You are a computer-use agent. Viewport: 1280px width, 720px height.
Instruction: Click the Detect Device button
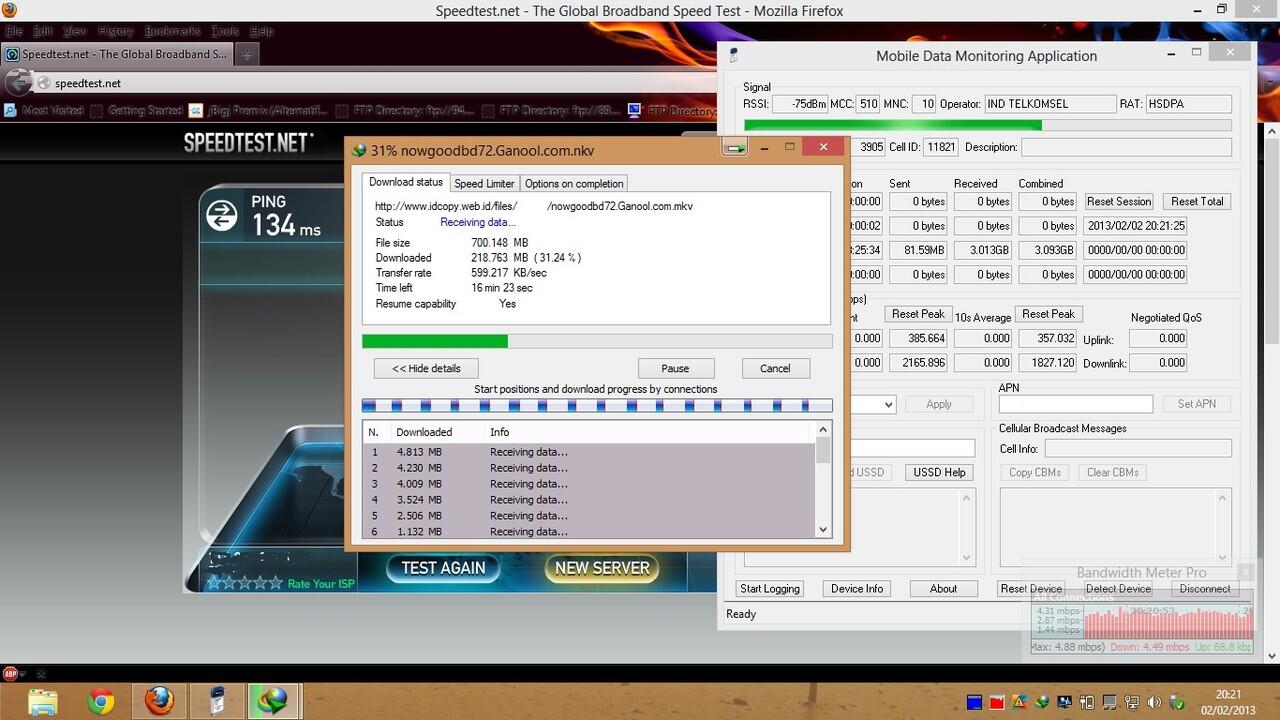[x=1118, y=589]
